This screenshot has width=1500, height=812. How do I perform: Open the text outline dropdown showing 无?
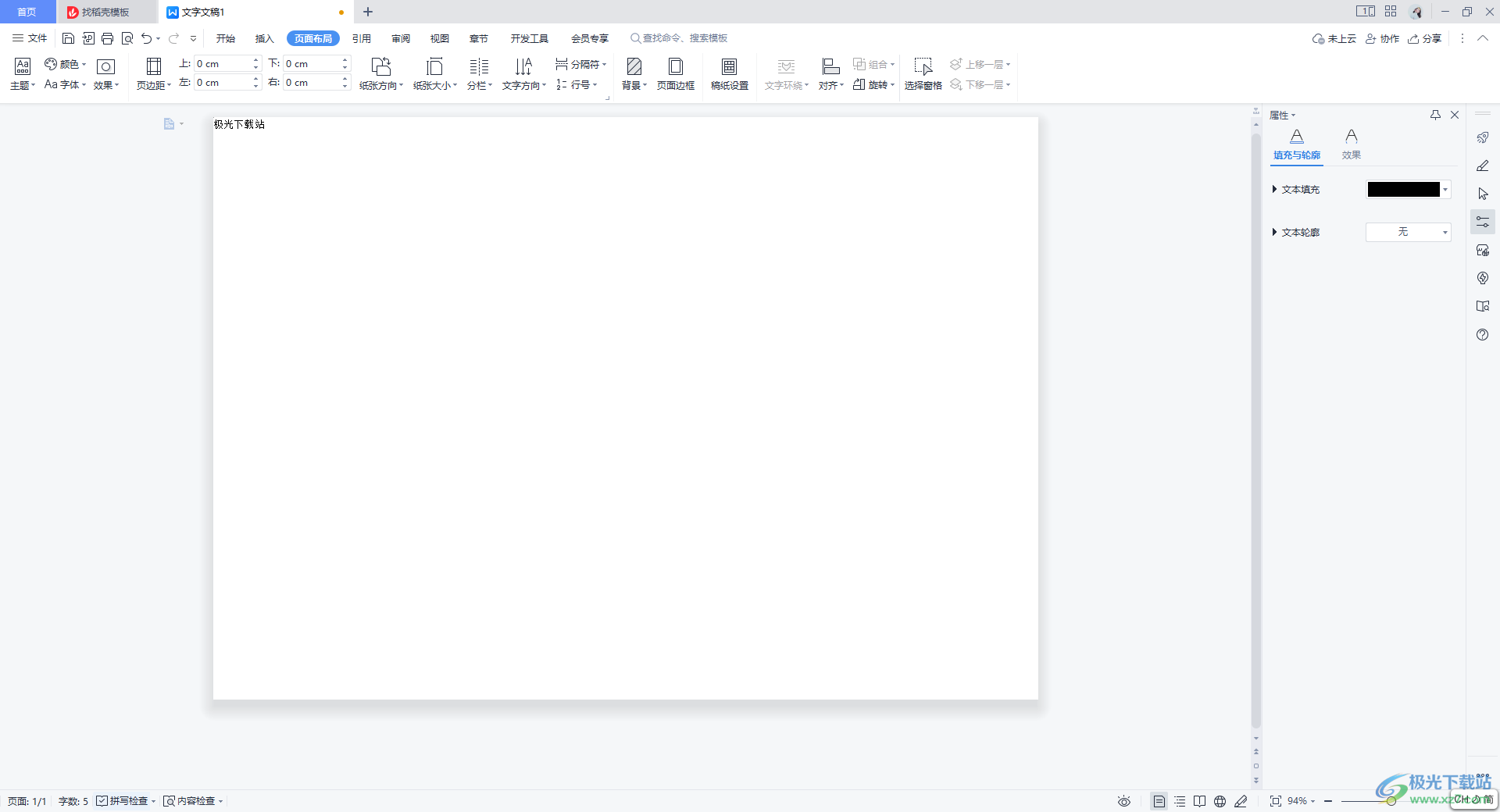[1409, 232]
